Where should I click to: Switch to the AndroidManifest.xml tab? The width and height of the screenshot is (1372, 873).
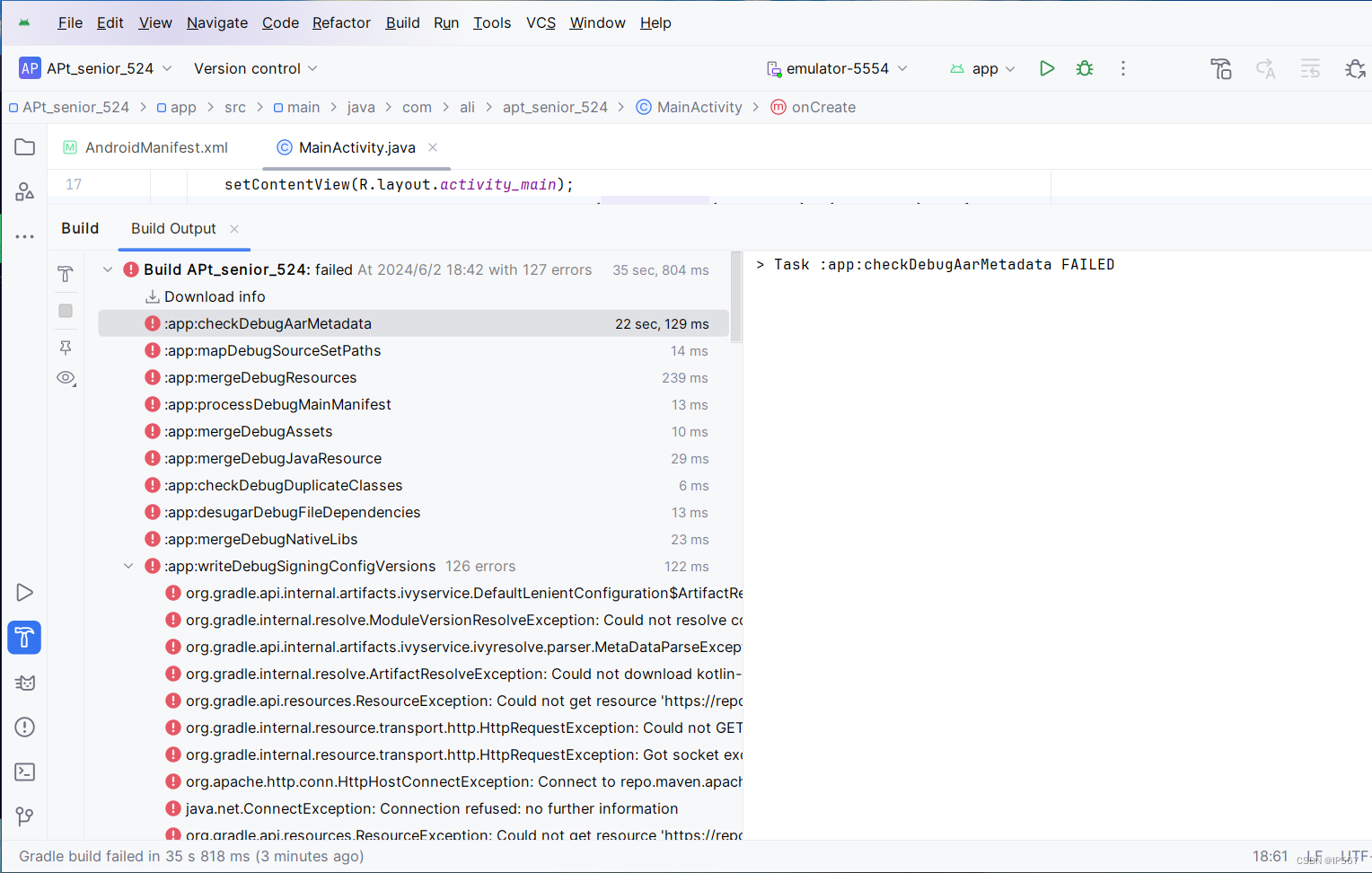146,147
